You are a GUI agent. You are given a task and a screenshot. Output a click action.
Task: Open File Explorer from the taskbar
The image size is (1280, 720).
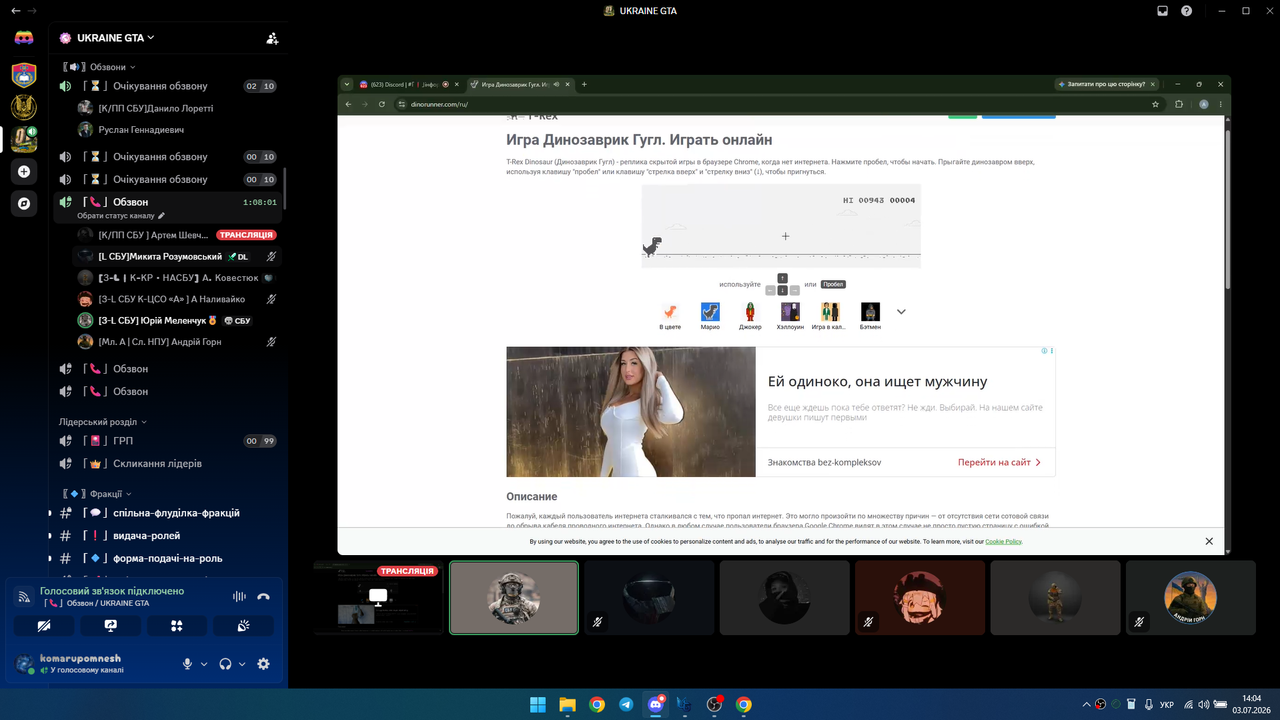(x=567, y=704)
